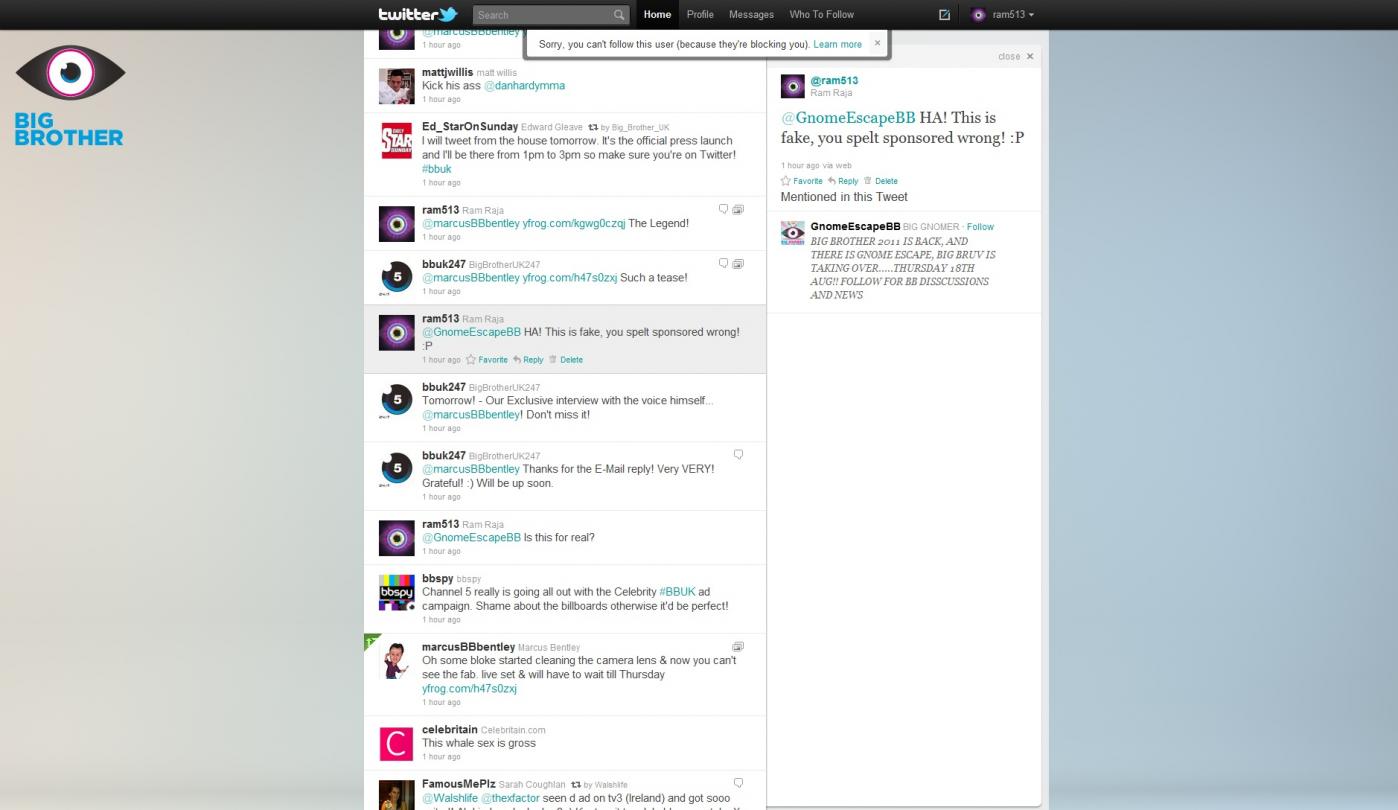Follow GnomeEscapeBB in the details pane

(980, 227)
